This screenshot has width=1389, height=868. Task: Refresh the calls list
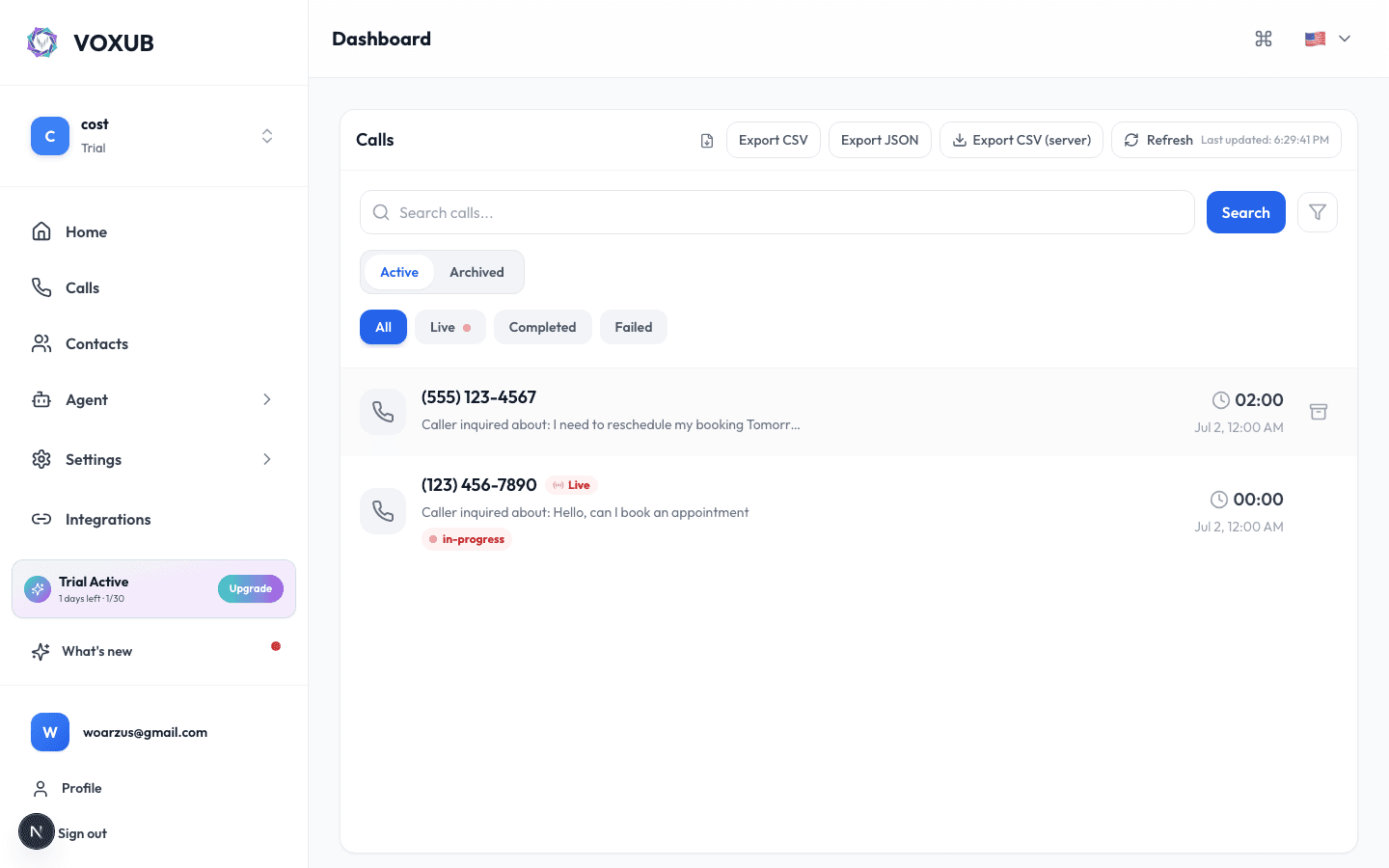coord(1226,140)
